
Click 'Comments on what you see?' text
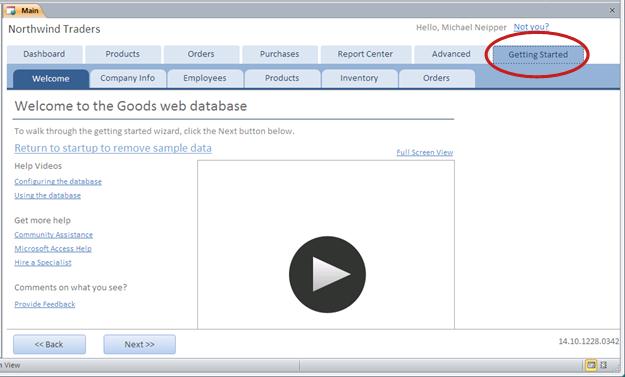coord(71,288)
